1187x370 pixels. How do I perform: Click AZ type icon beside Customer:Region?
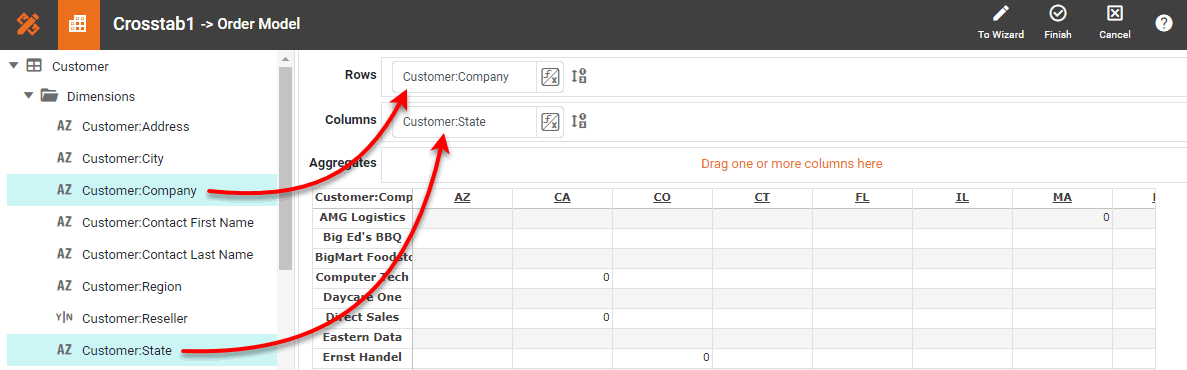64,286
